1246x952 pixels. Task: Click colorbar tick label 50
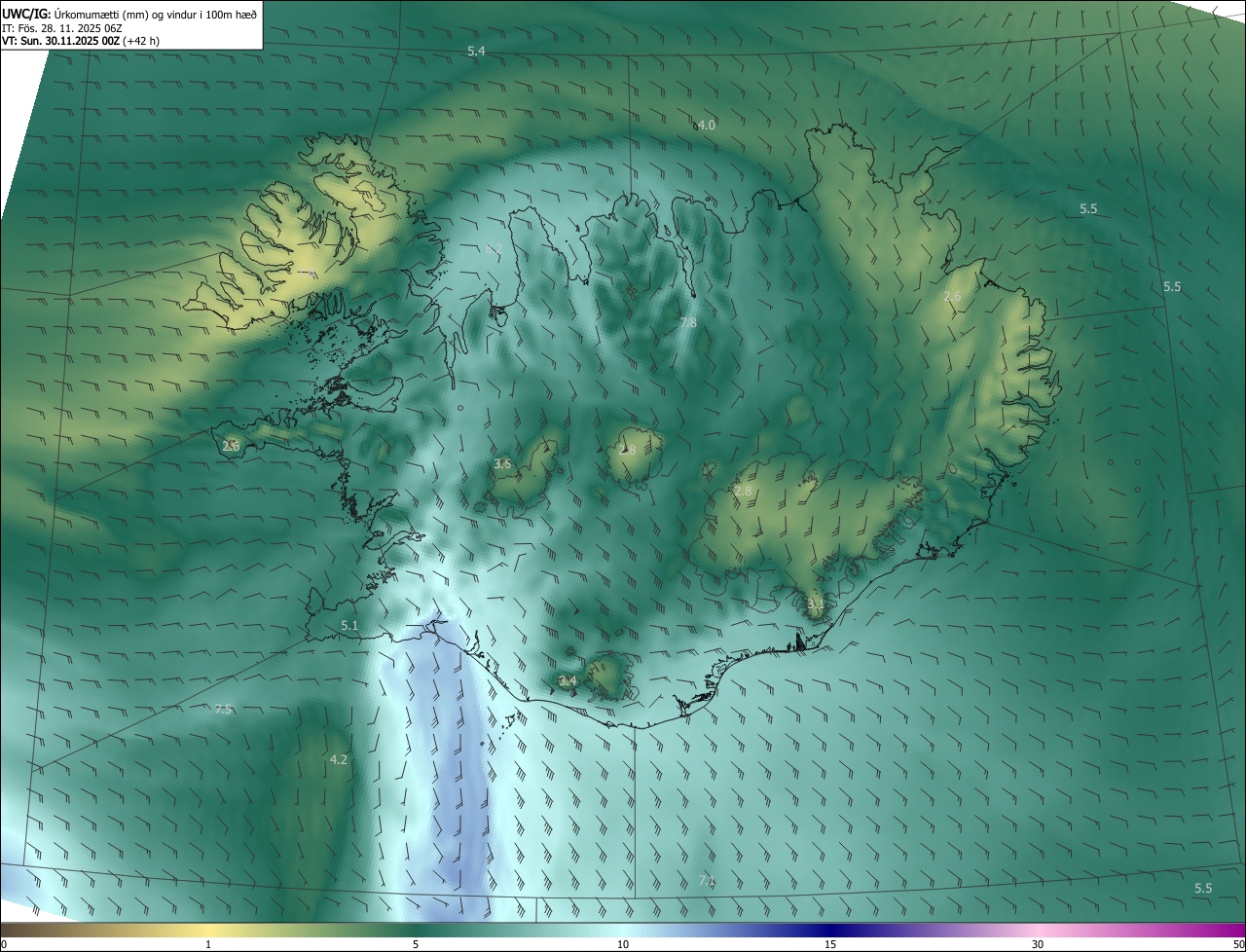tap(1238, 944)
